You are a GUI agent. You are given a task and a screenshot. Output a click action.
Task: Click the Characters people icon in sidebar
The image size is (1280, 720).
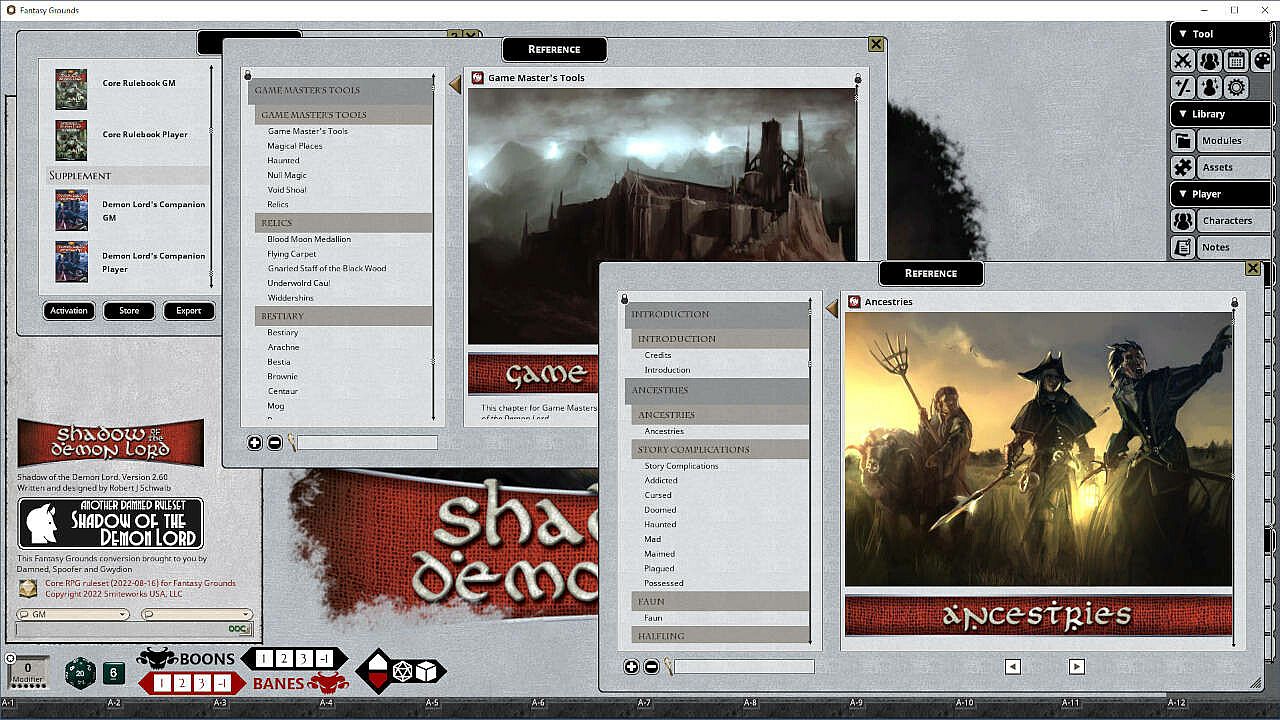[x=1183, y=221]
